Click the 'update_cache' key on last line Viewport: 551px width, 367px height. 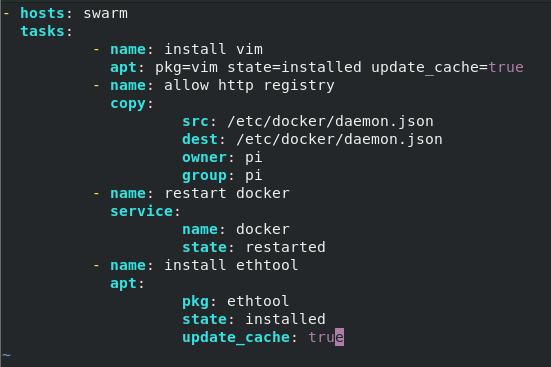click(x=236, y=337)
